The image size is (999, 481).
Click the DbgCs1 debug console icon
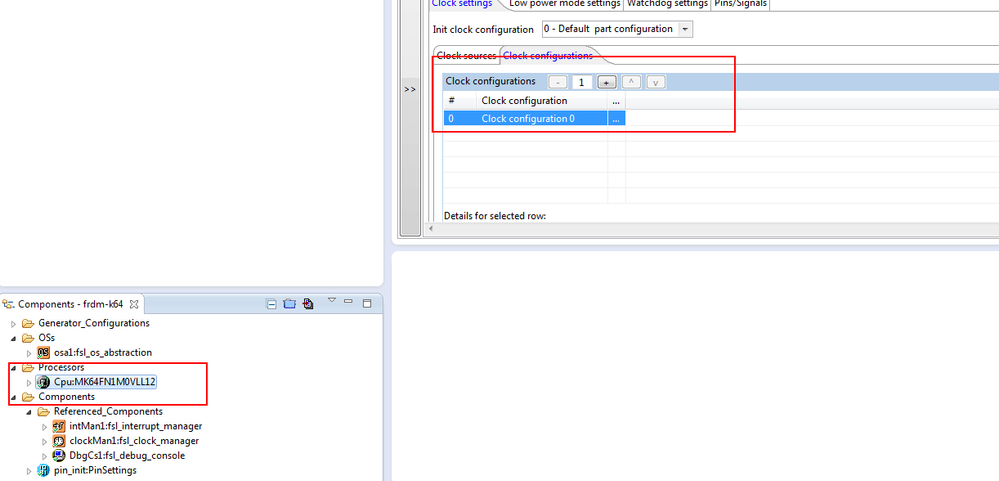tap(59, 456)
